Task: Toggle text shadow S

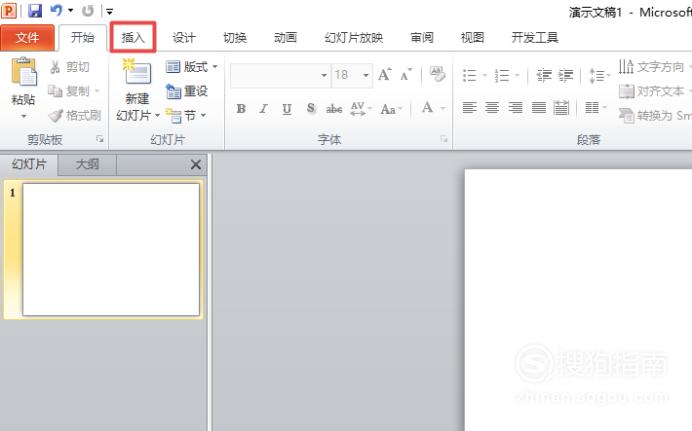Action: tap(311, 108)
